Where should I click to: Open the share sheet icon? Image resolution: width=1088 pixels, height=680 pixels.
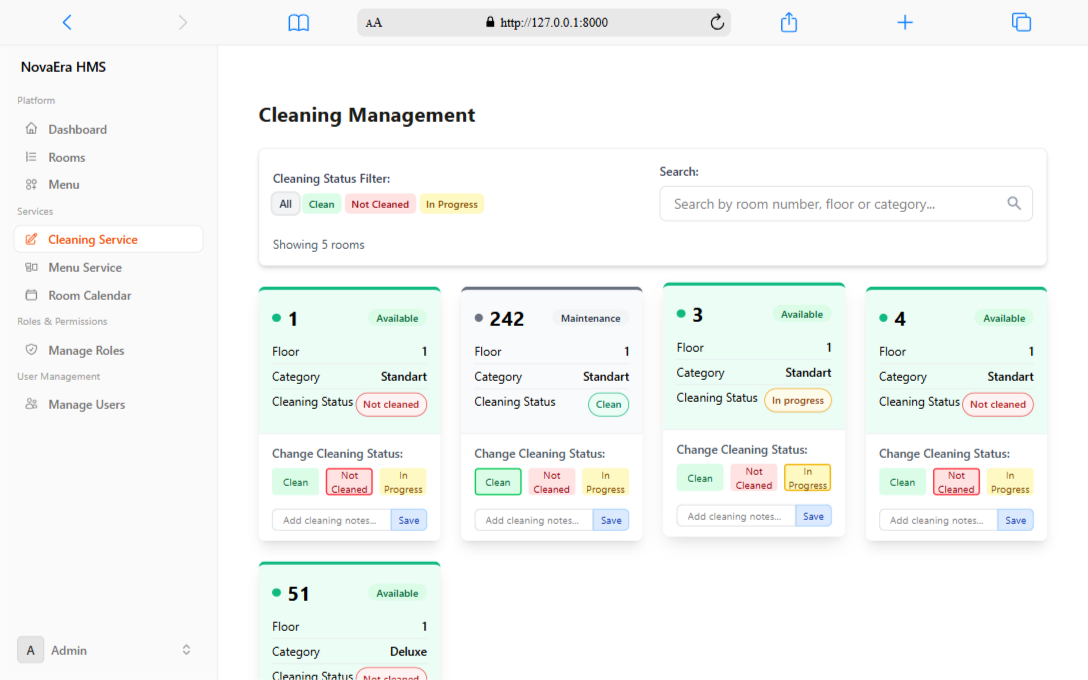pyautogui.click(x=789, y=22)
